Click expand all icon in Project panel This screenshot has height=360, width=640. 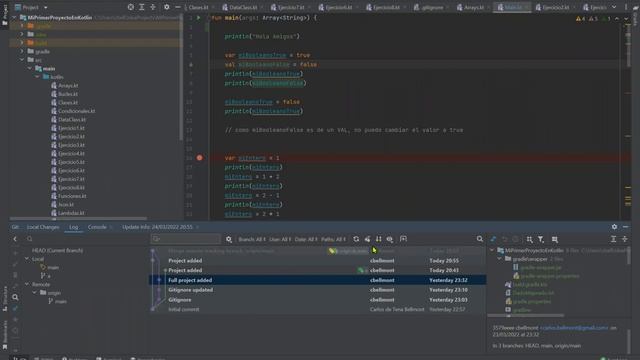(x=142, y=7)
